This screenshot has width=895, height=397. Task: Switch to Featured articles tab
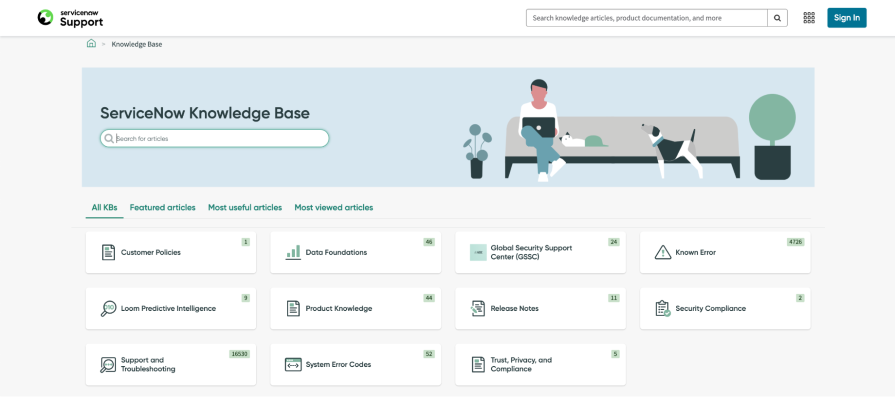coord(163,208)
